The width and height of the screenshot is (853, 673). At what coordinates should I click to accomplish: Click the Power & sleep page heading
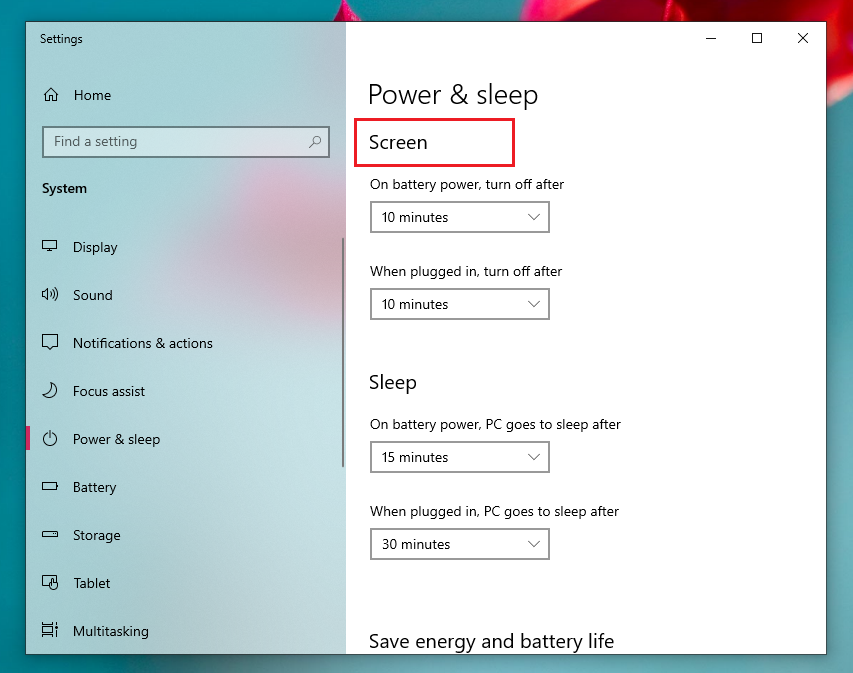(453, 95)
